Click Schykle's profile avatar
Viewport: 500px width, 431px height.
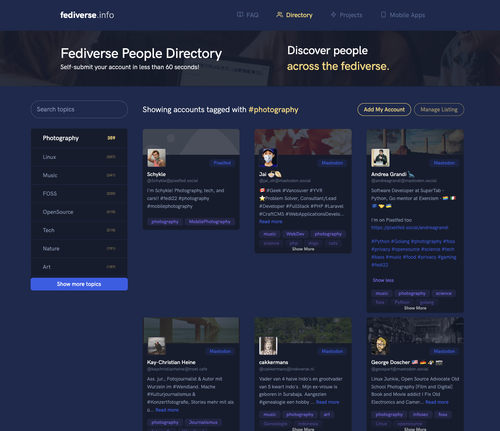tap(157, 158)
